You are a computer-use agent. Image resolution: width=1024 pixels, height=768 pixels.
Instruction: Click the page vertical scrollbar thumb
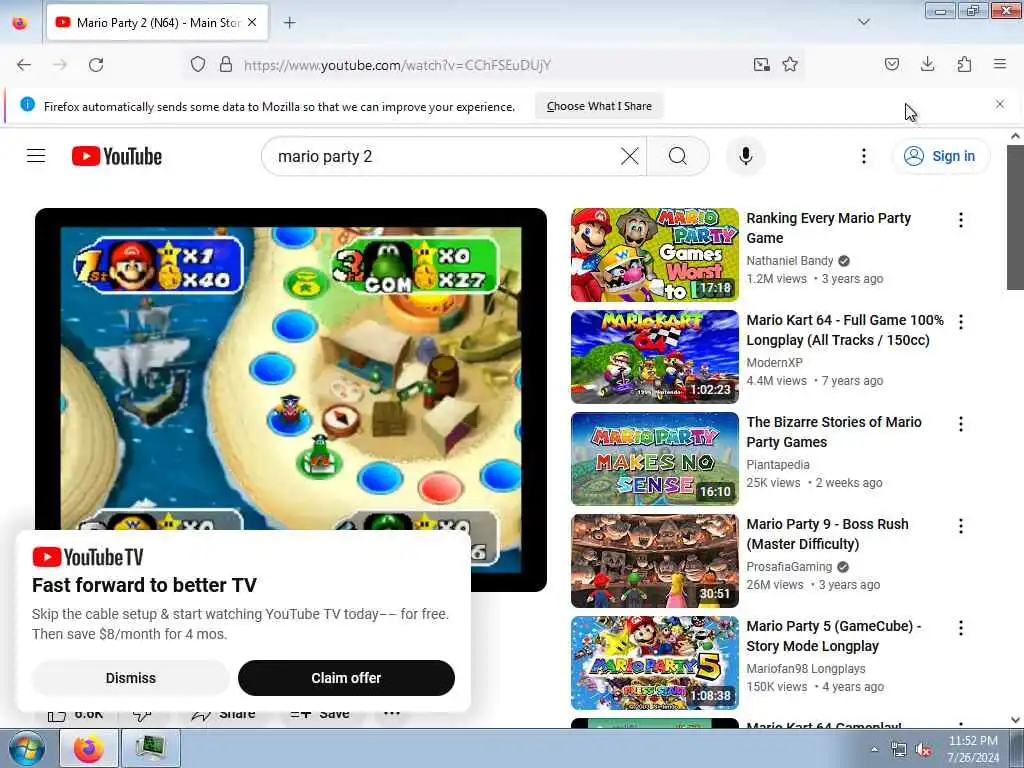point(1015,217)
